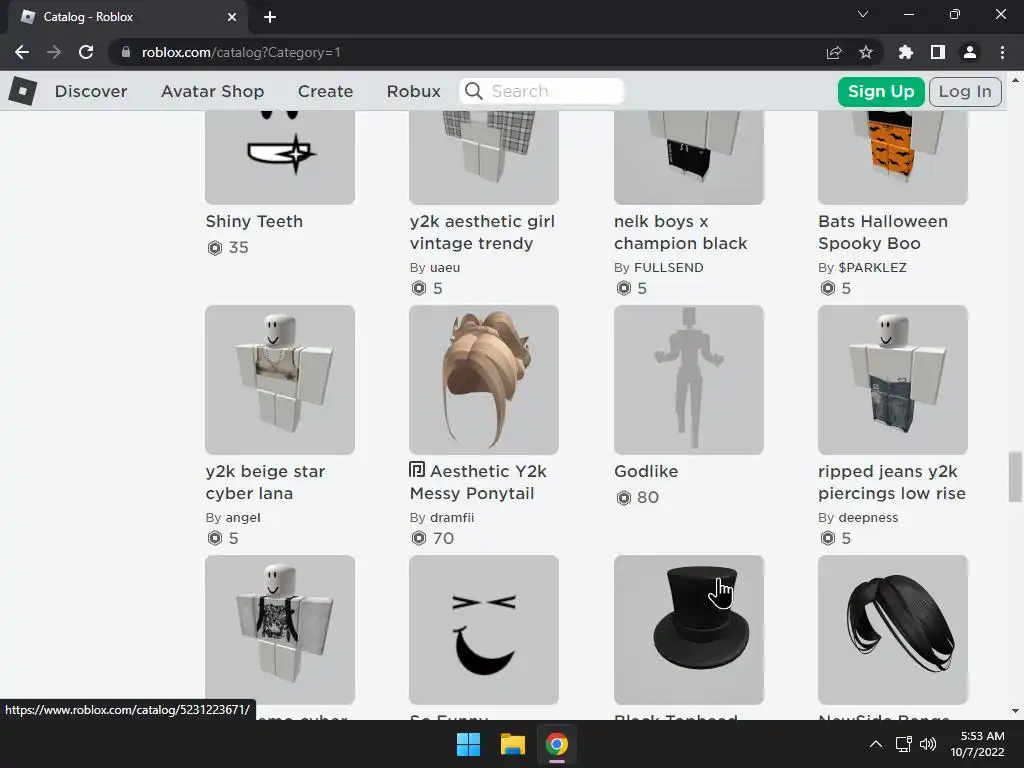
Task: Open Aesthetic Y2k Messy Ponytail title
Action: pos(478,483)
